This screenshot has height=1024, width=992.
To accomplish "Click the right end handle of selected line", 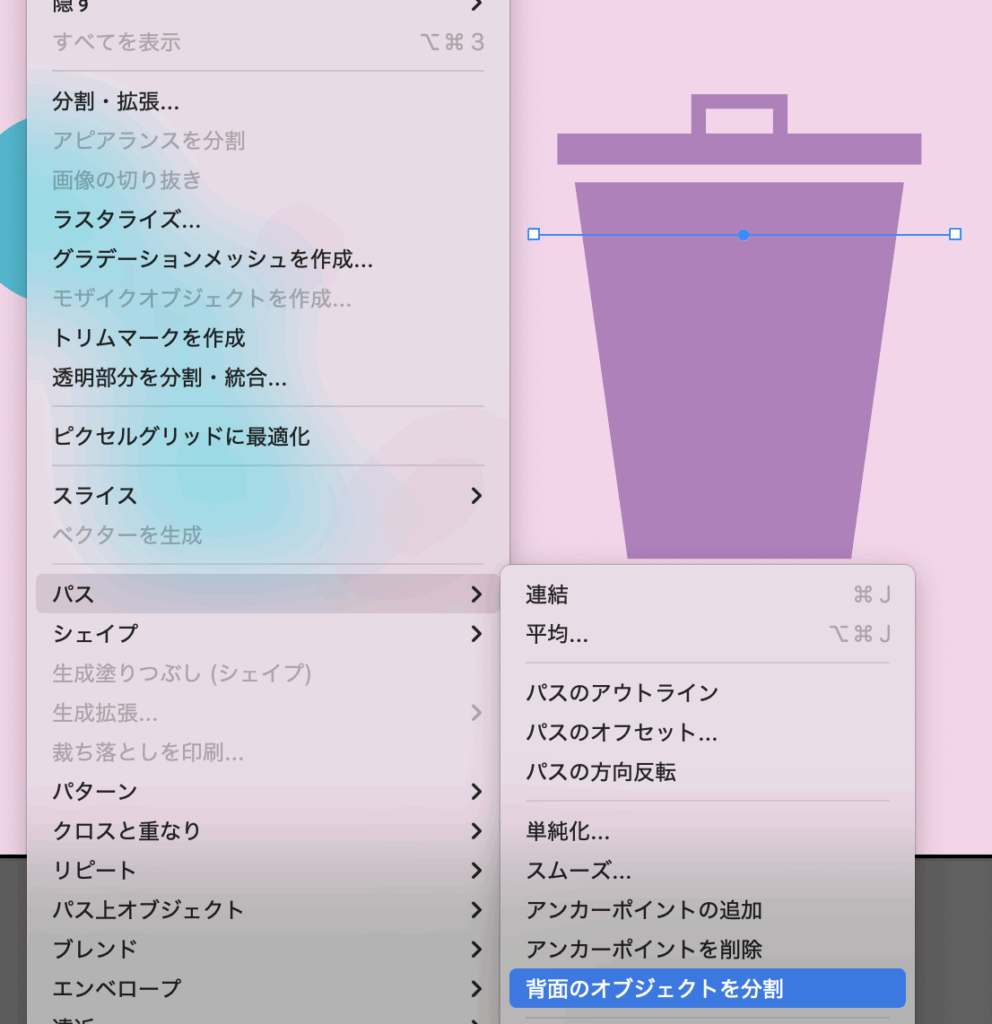I will (x=955, y=234).
